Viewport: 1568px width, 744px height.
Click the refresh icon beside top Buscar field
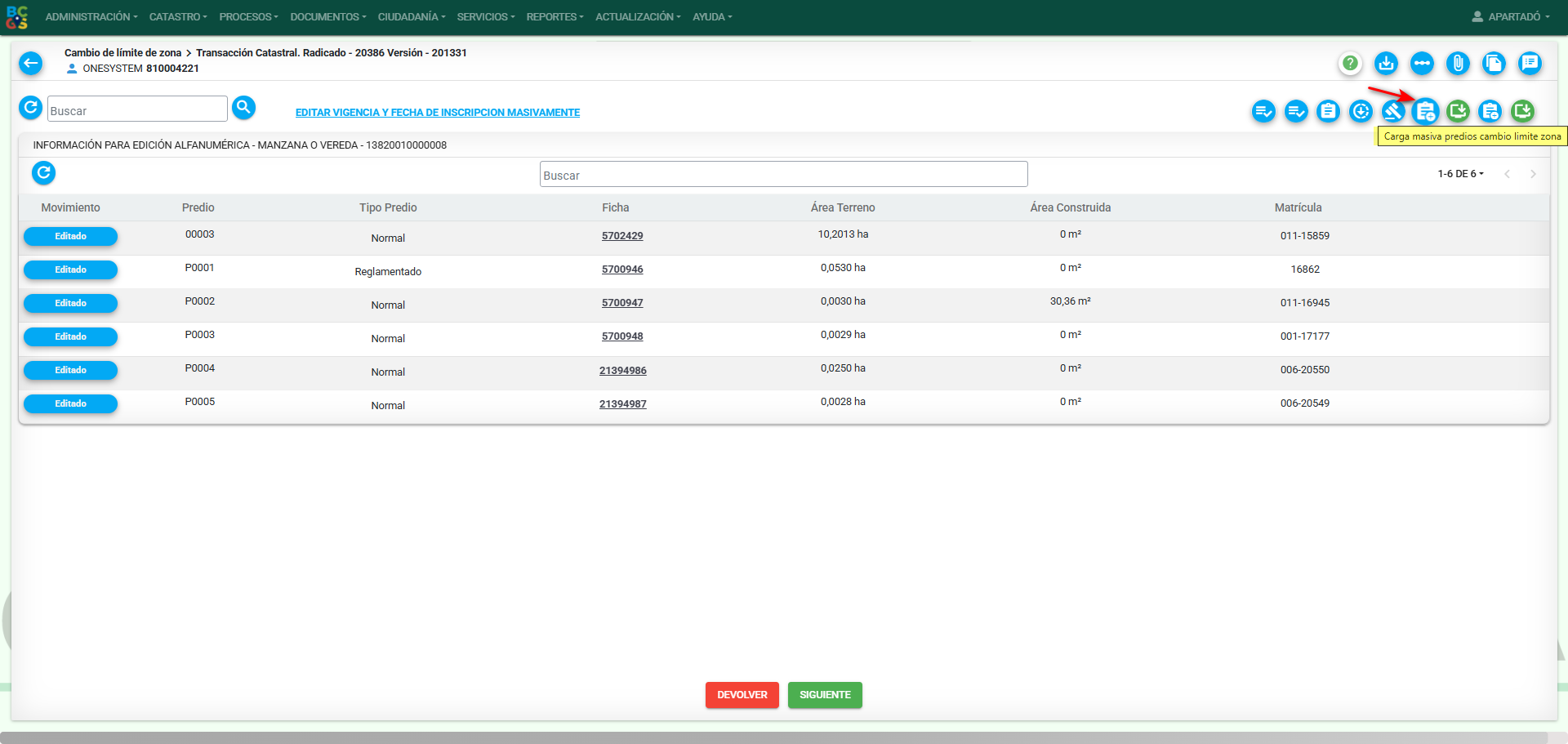tap(30, 107)
